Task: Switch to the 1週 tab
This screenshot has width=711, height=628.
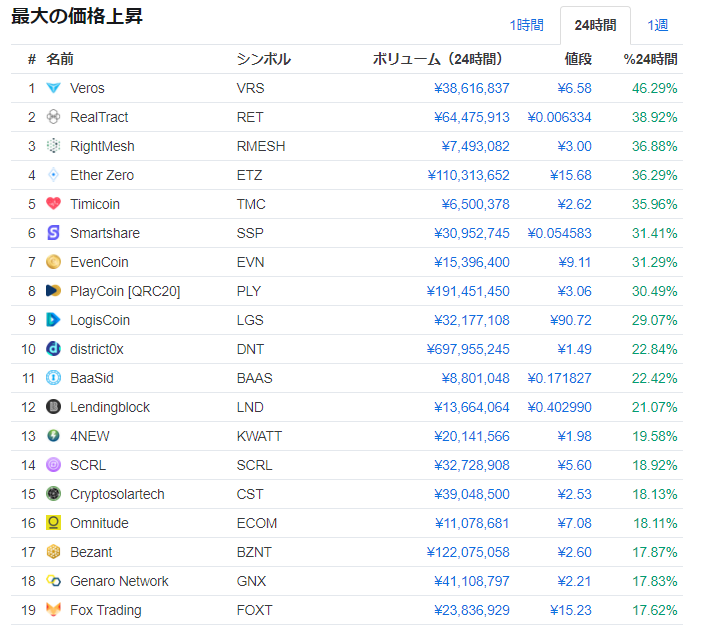Action: coord(658,25)
